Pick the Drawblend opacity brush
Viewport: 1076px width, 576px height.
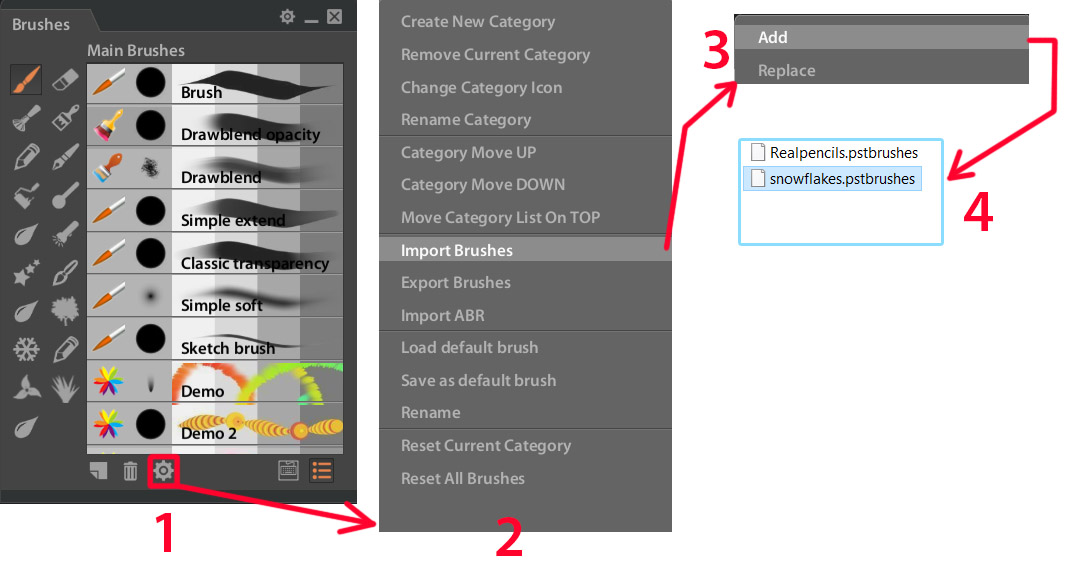[x=215, y=126]
